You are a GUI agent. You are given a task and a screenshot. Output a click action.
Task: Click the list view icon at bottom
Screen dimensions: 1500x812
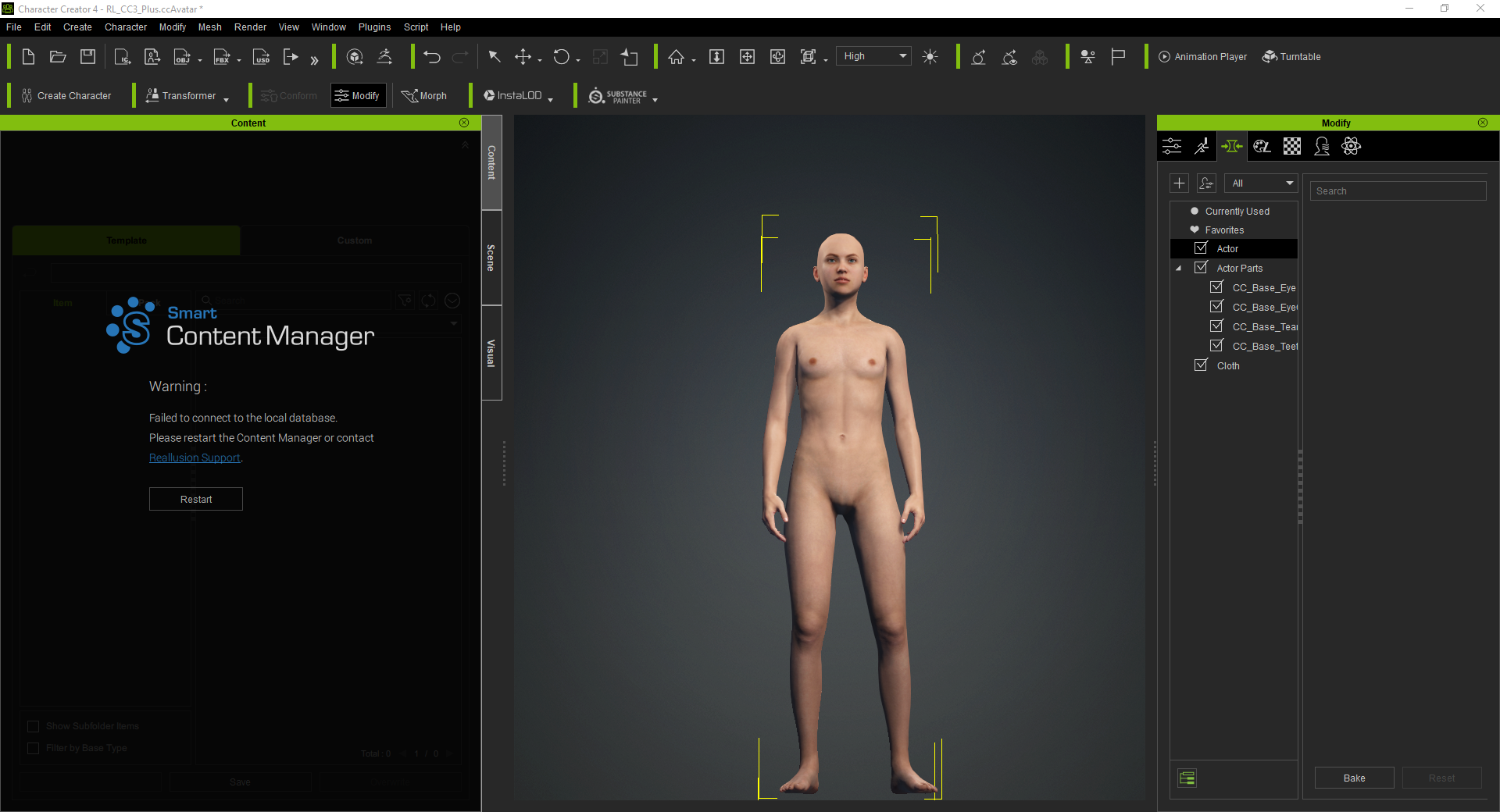coord(1187,778)
